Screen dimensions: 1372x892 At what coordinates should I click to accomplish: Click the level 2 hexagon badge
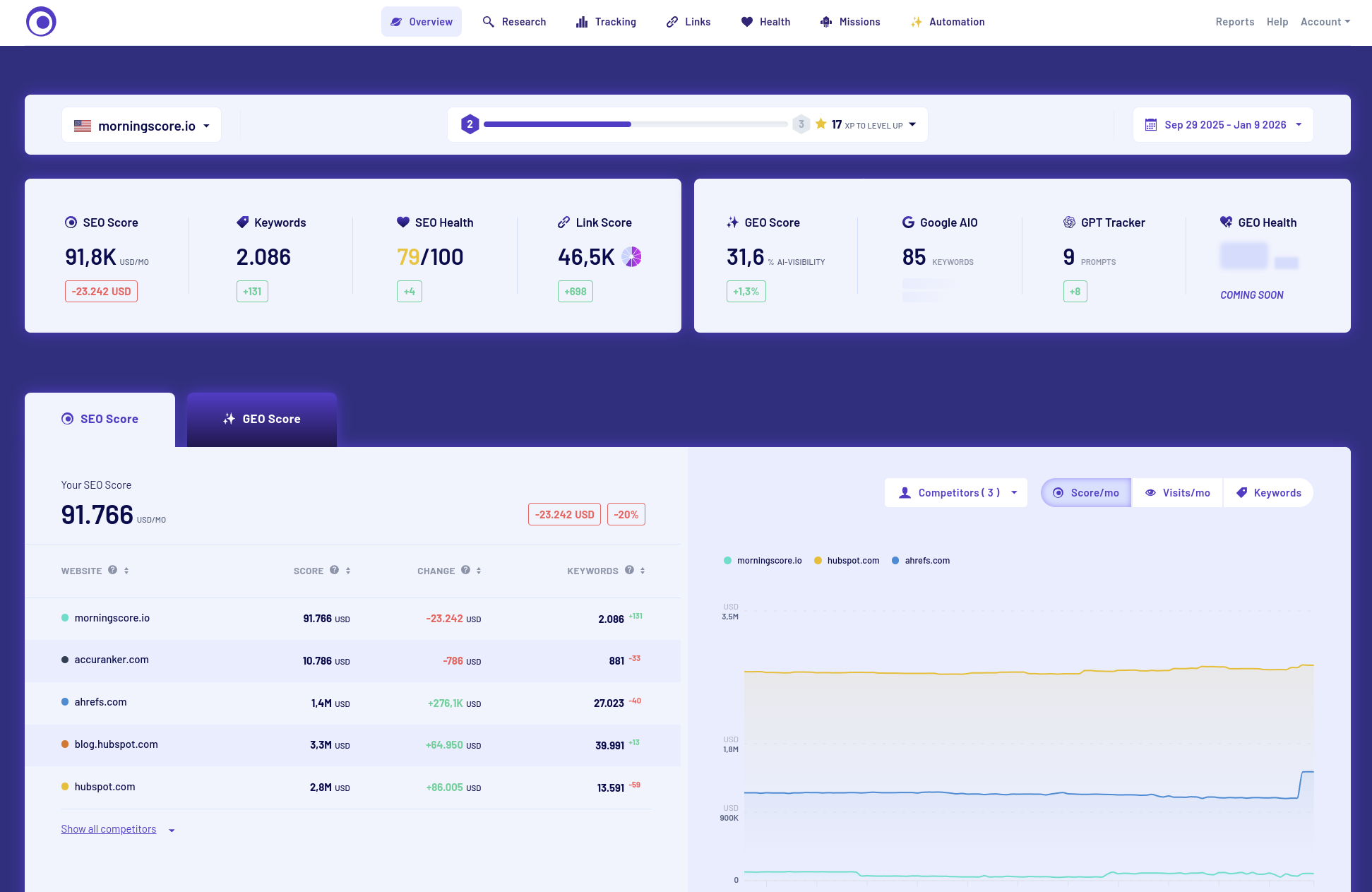tap(470, 124)
